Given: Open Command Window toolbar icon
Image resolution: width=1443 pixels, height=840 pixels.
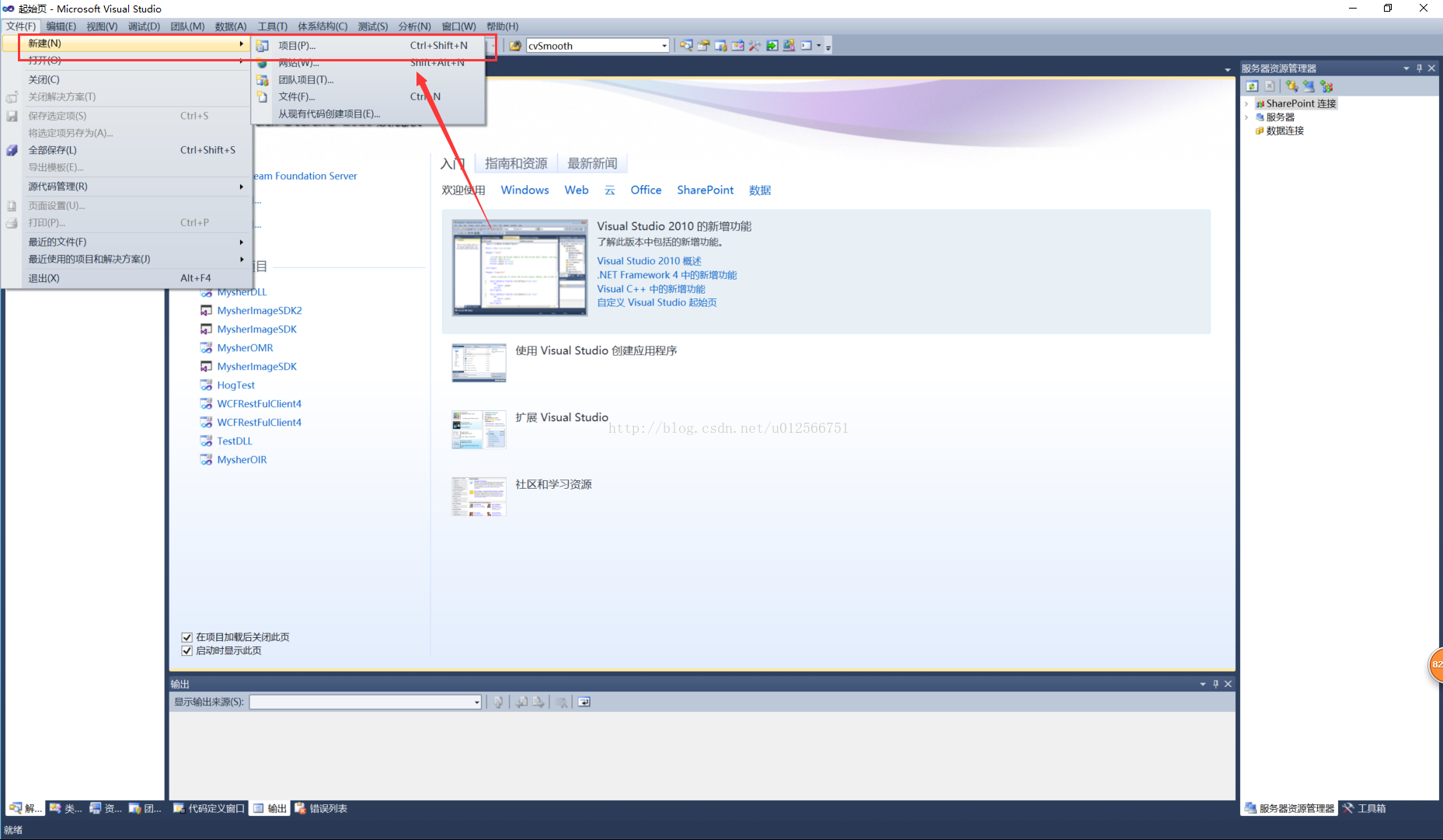Looking at the screenshot, I should tap(807, 46).
